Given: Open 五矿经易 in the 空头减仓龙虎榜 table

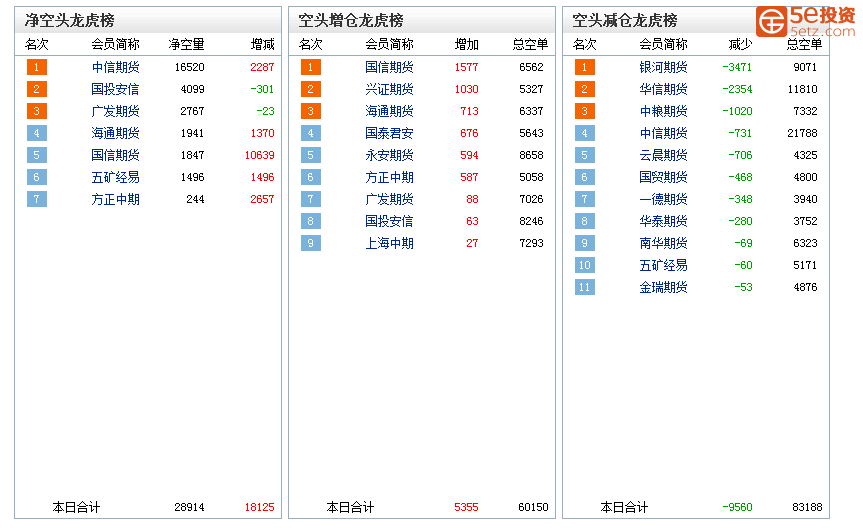Looking at the screenshot, I should (x=664, y=265).
